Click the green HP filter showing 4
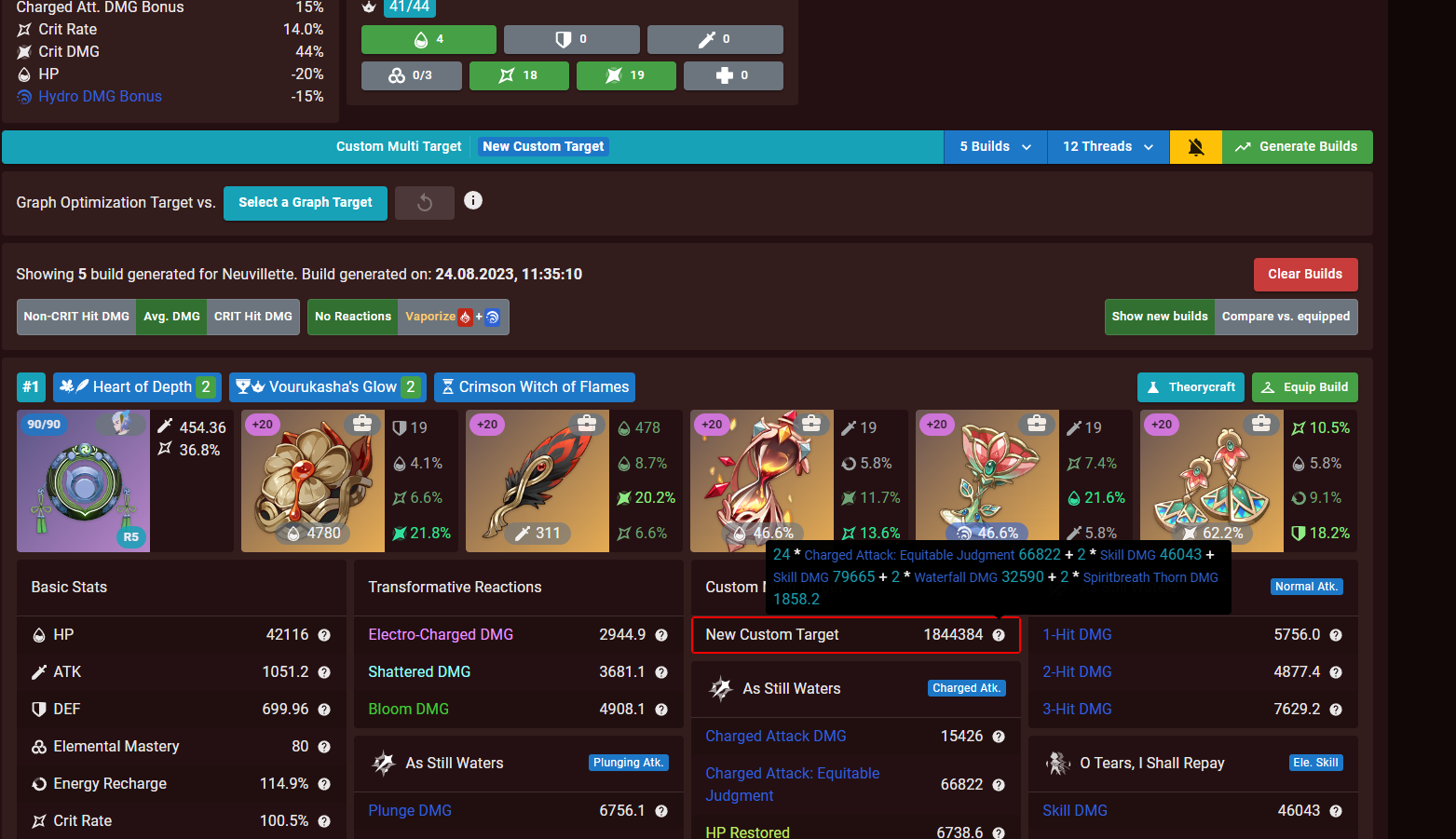This screenshot has width=1456, height=839. tap(429, 40)
